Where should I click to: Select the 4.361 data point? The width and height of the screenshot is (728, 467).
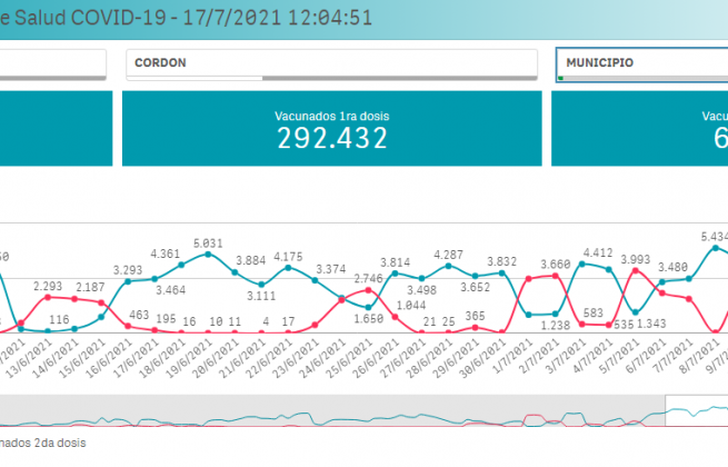tap(182, 266)
